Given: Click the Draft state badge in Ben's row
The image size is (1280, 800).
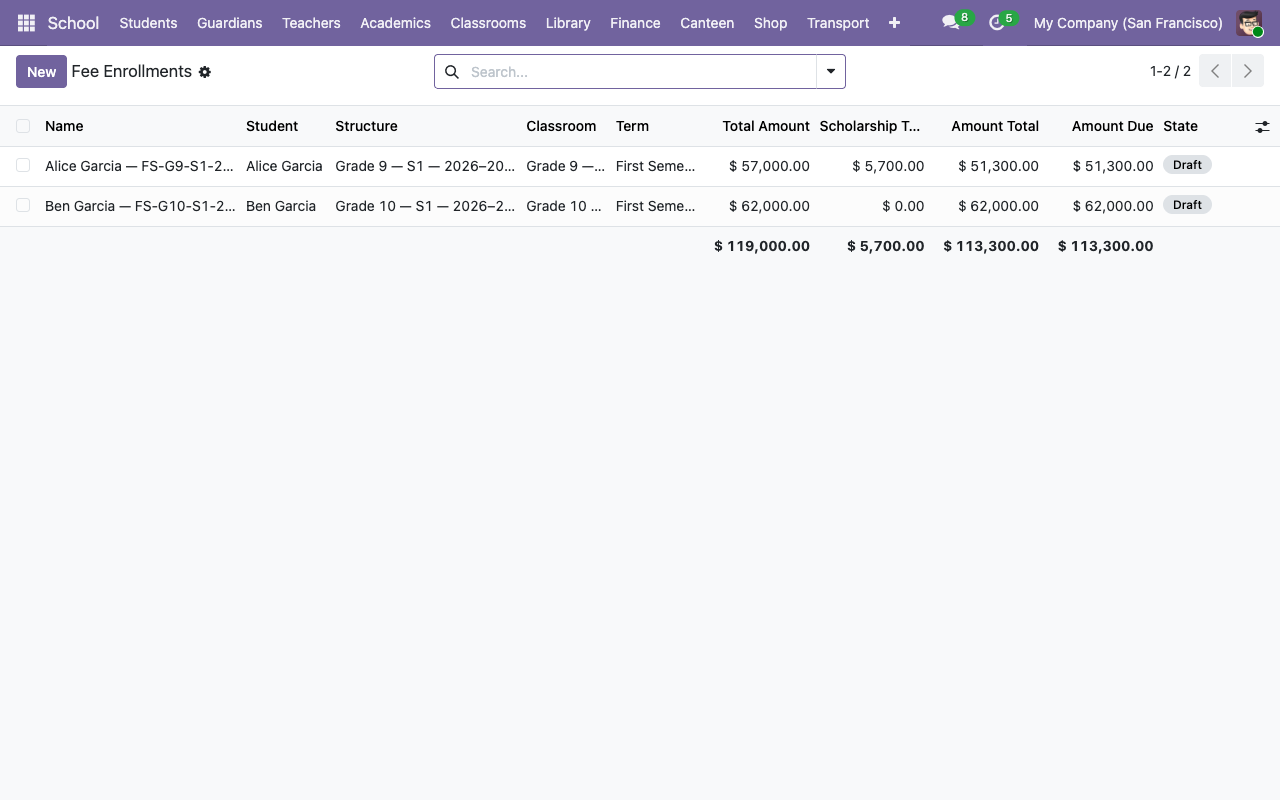Looking at the screenshot, I should 1187,205.
